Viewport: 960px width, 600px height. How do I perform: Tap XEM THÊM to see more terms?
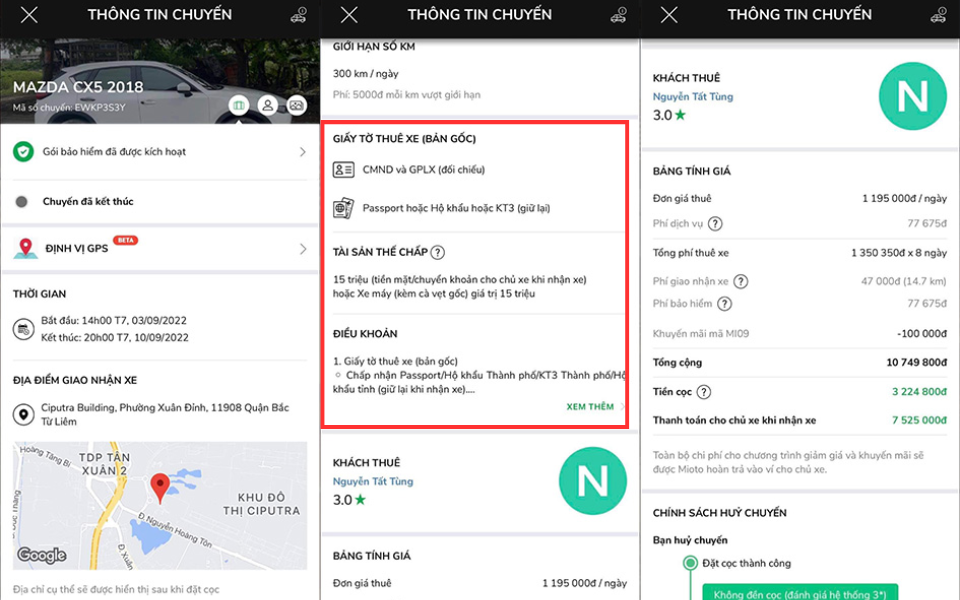click(590, 407)
